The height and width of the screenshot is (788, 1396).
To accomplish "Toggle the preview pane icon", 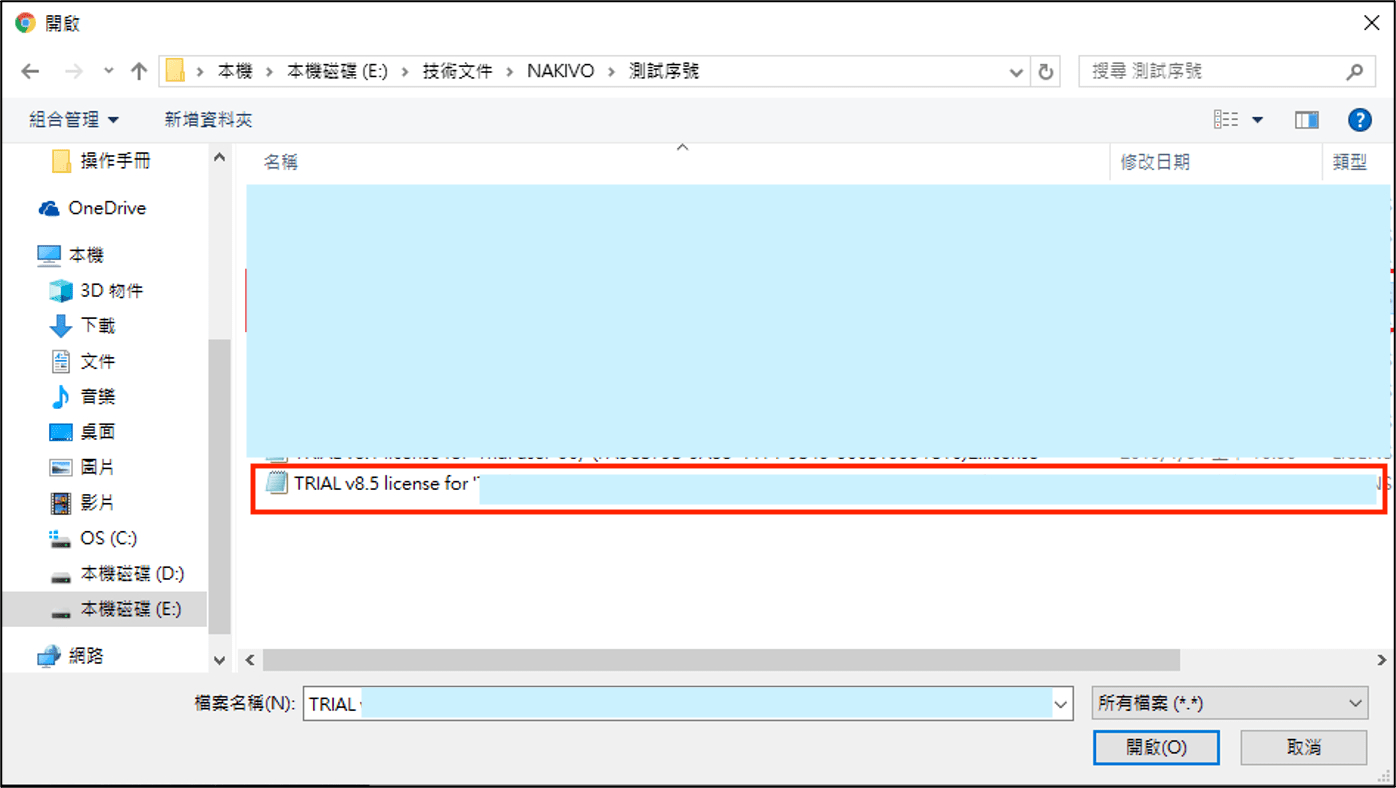I will click(1306, 120).
